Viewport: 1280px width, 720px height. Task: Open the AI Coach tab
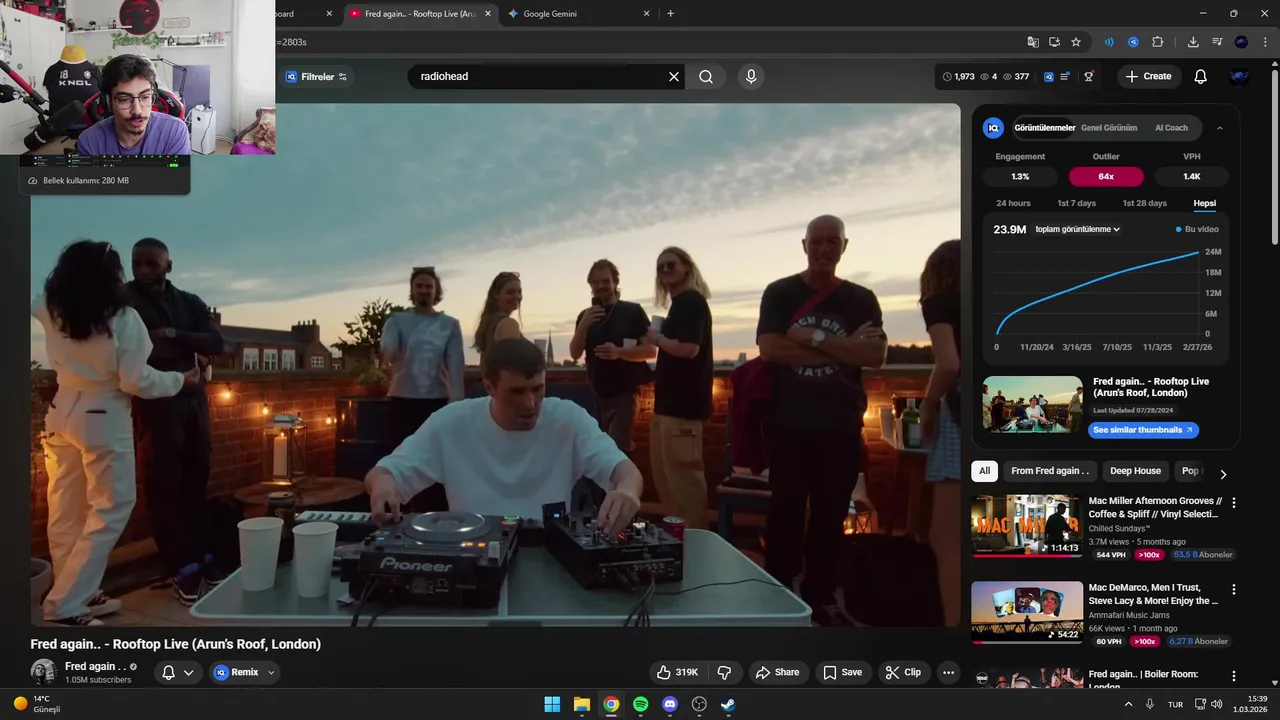tap(1171, 128)
